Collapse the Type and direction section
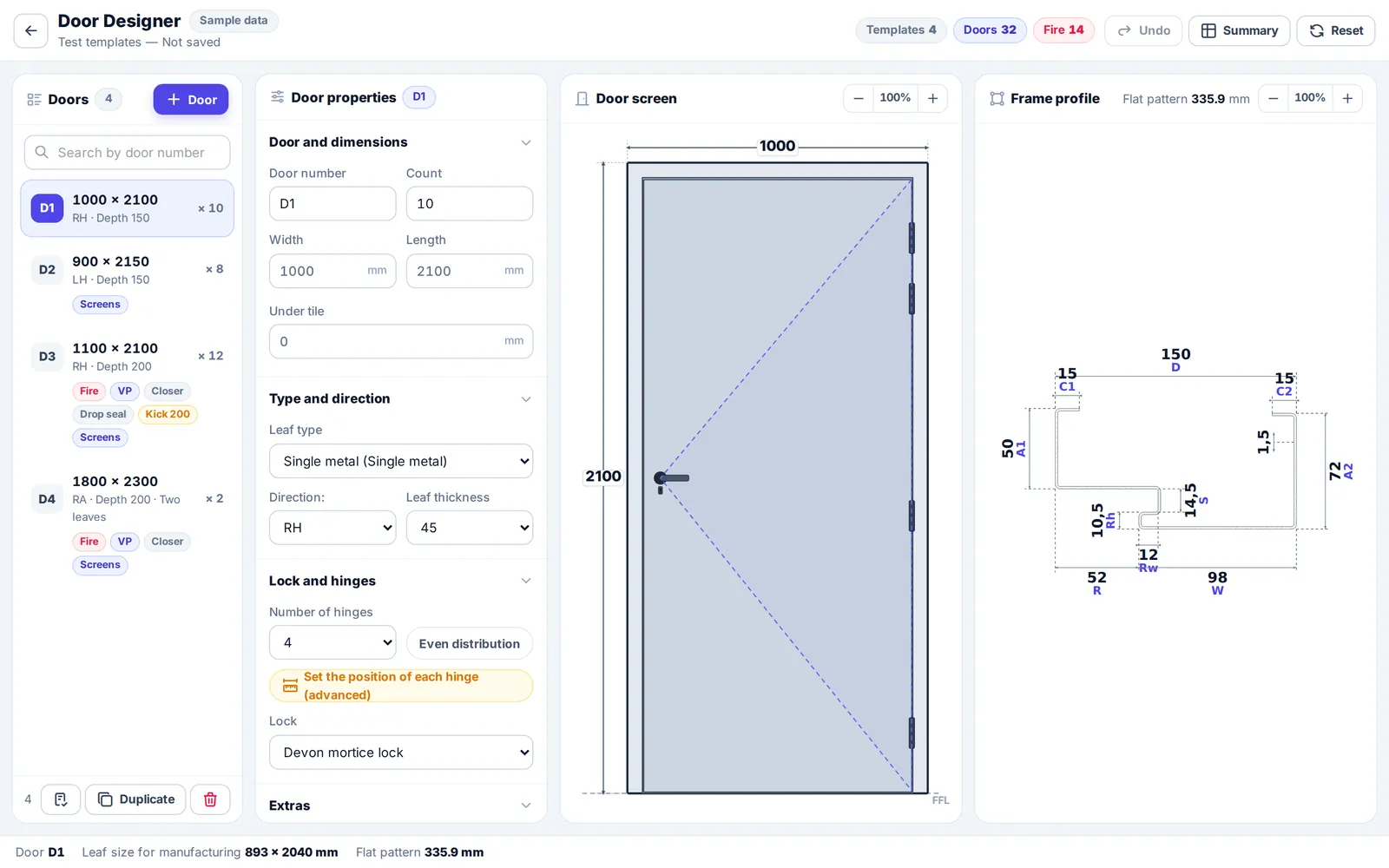The image size is (1389, 868). pyautogui.click(x=525, y=399)
